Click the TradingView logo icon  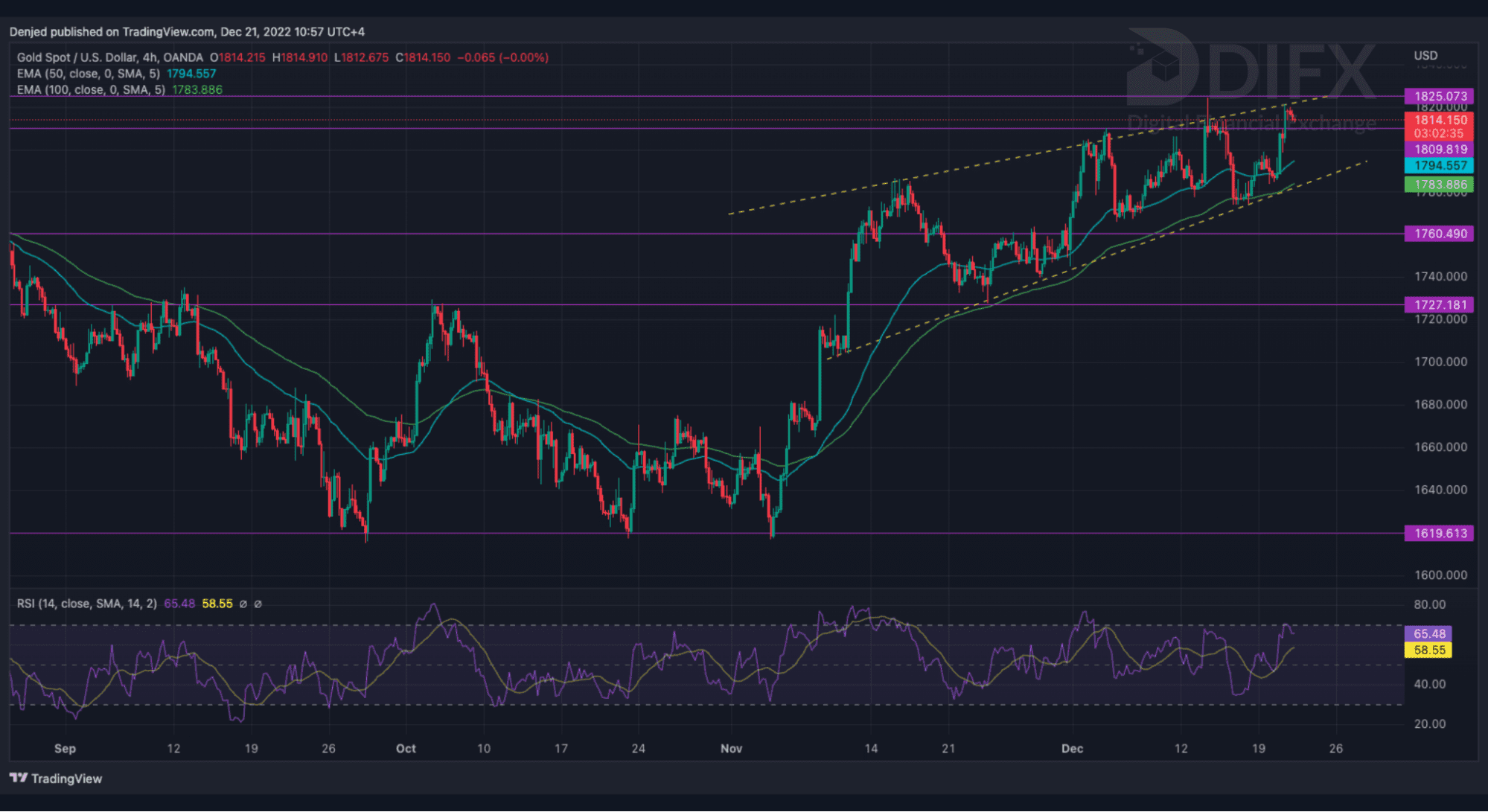point(19,778)
